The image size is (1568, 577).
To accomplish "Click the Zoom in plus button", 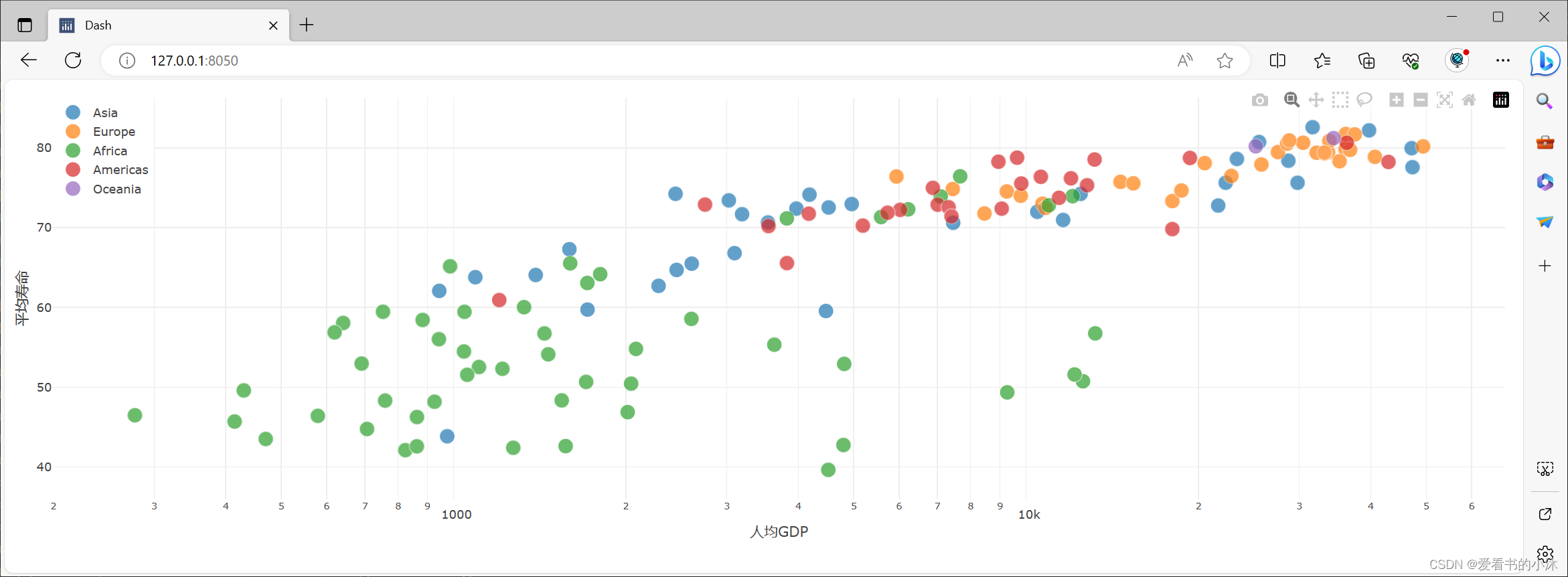I will click(x=1396, y=100).
